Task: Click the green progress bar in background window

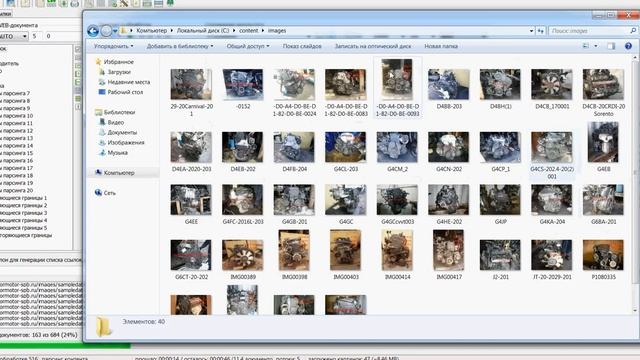Action: 65,345
